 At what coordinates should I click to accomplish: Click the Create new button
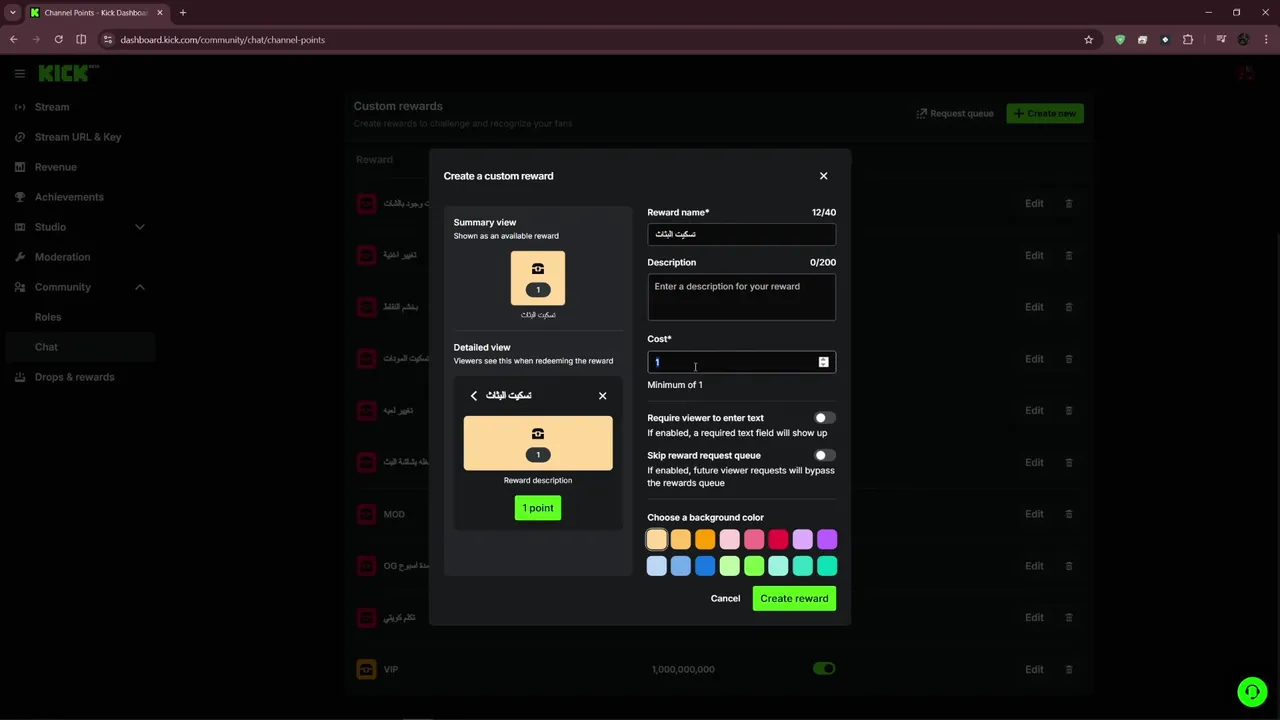tap(1045, 113)
